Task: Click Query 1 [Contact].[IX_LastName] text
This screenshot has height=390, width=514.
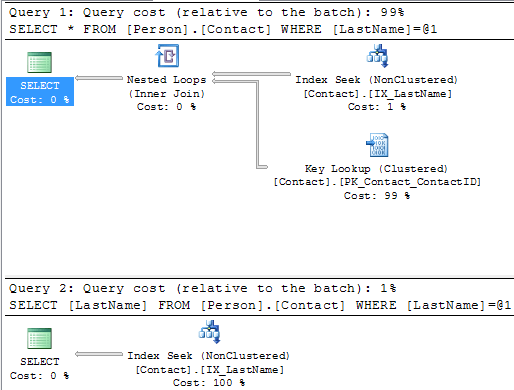Action: tap(377, 94)
